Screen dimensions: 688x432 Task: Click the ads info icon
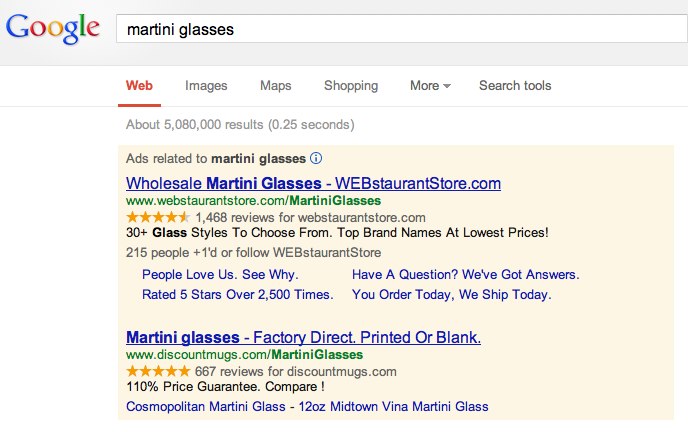[x=316, y=158]
